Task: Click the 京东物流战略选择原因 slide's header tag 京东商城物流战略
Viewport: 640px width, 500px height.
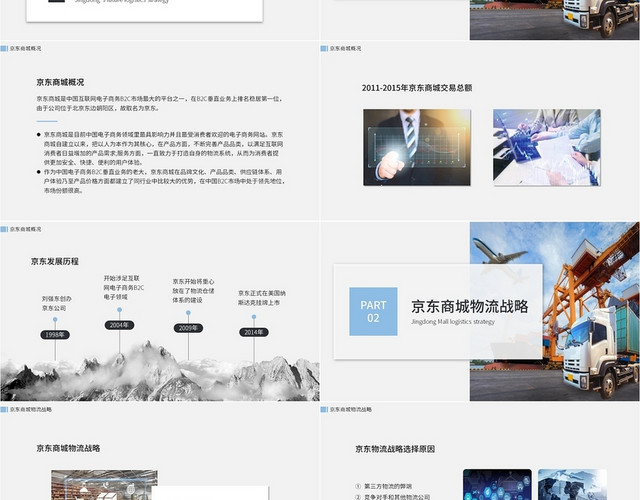Action: coord(351,409)
